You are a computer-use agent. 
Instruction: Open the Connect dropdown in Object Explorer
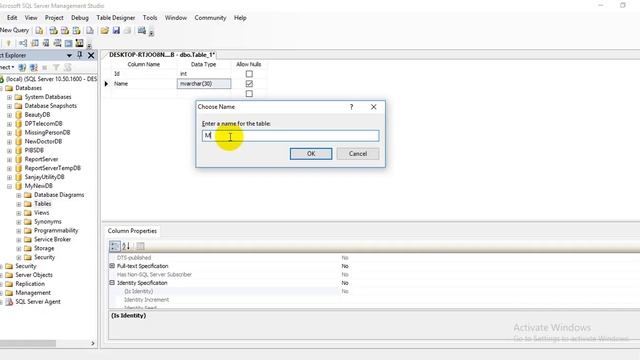[x=7, y=67]
